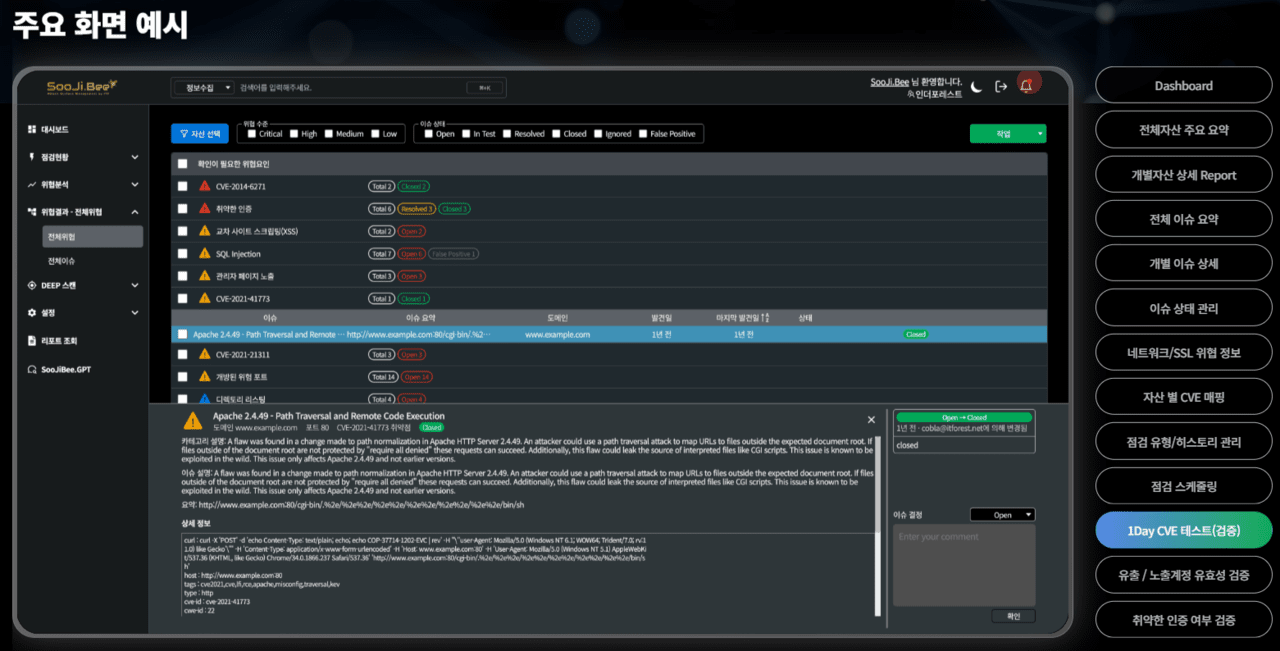Viewport: 1280px width, 651px height.
Task: Toggle dark mode moon icon
Action: coord(976,87)
